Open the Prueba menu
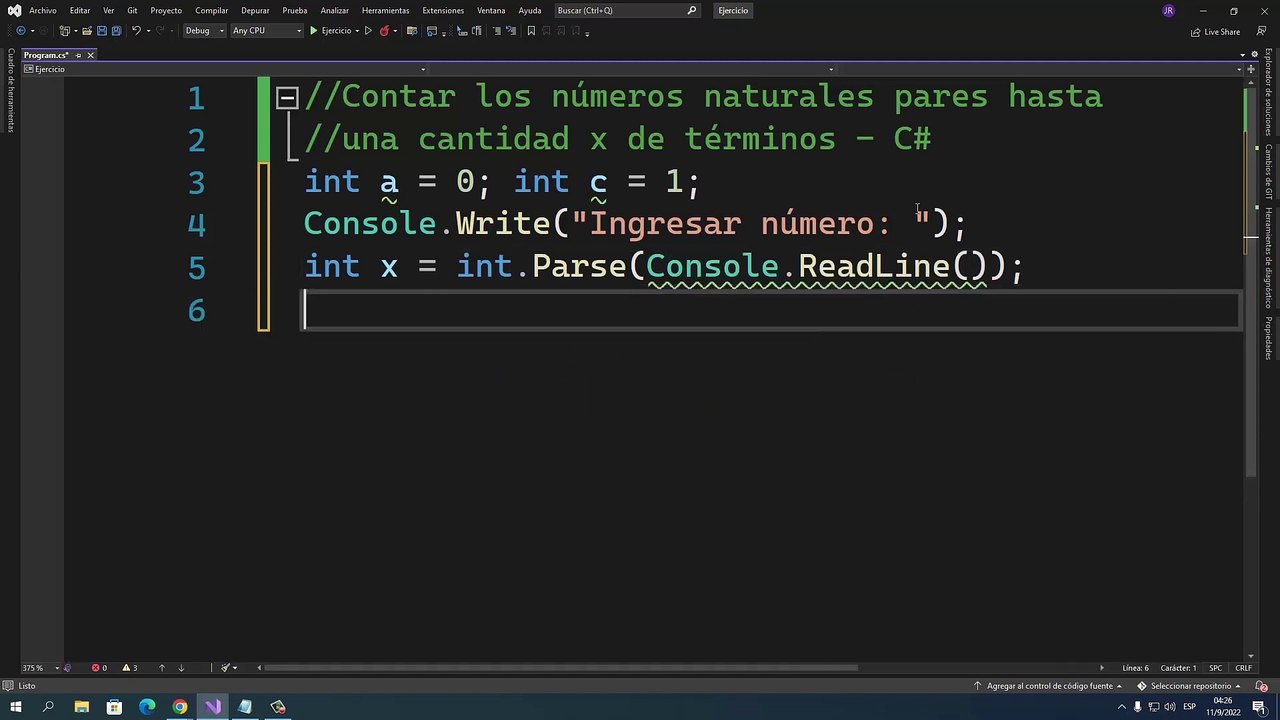 click(x=295, y=10)
